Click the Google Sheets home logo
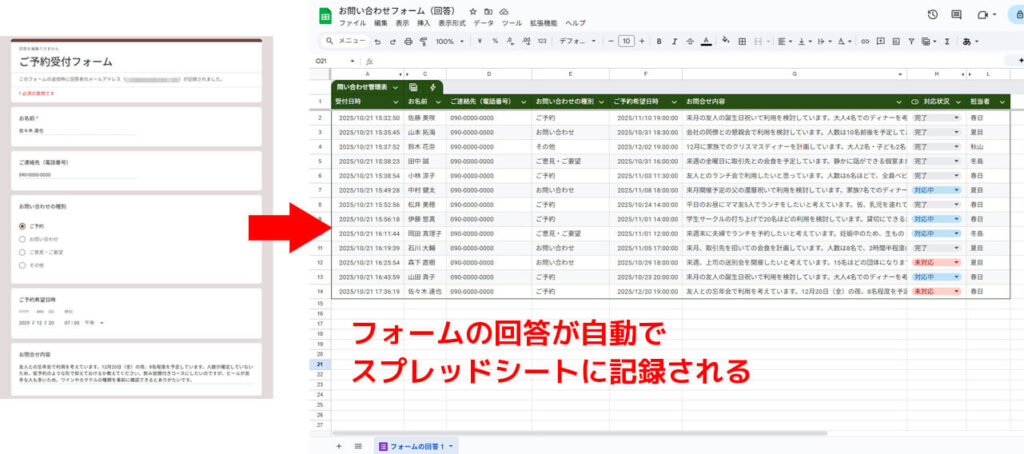Screen dimensions: 1024x454 tap(325, 16)
